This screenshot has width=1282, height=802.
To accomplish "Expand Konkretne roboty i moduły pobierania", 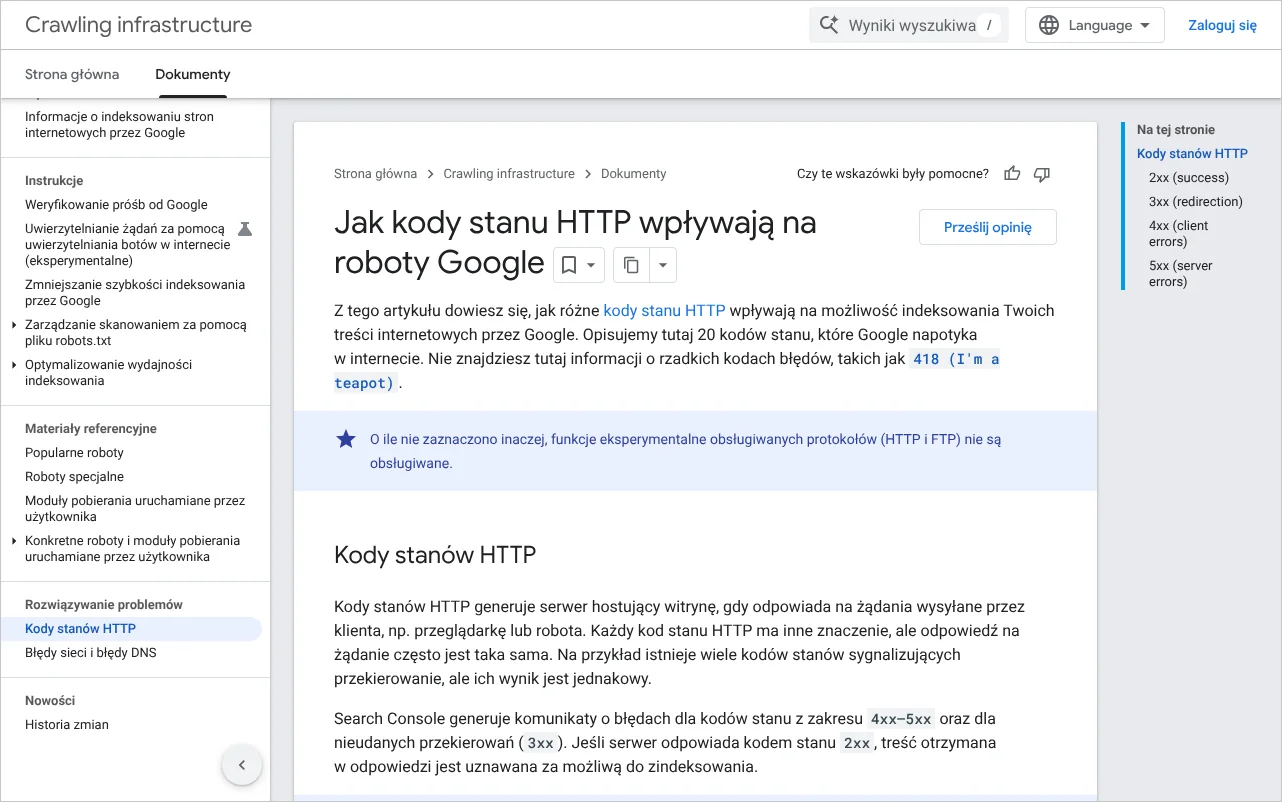I will click(x=14, y=541).
